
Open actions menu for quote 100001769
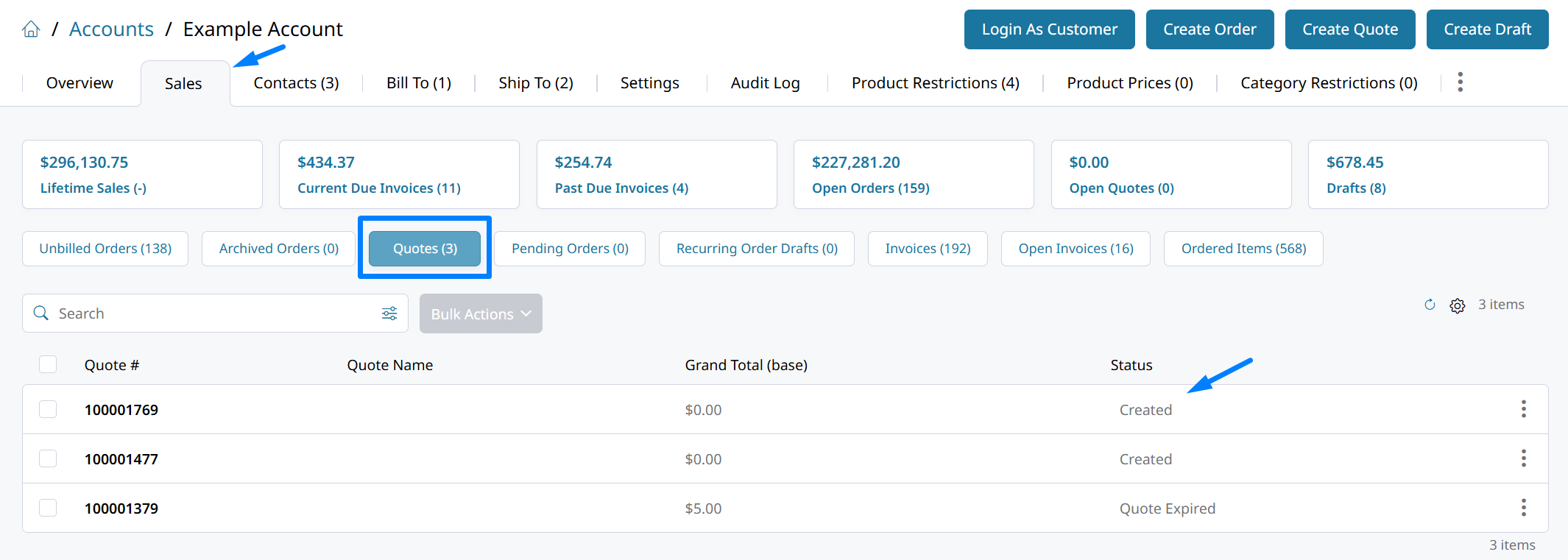(x=1524, y=409)
